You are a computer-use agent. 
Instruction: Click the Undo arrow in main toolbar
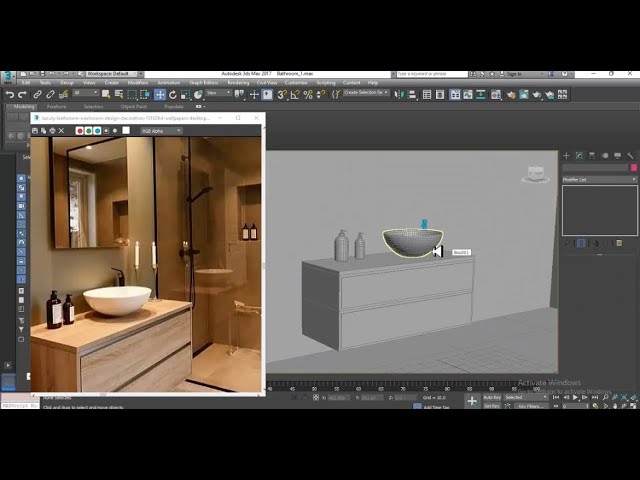tap(9, 95)
